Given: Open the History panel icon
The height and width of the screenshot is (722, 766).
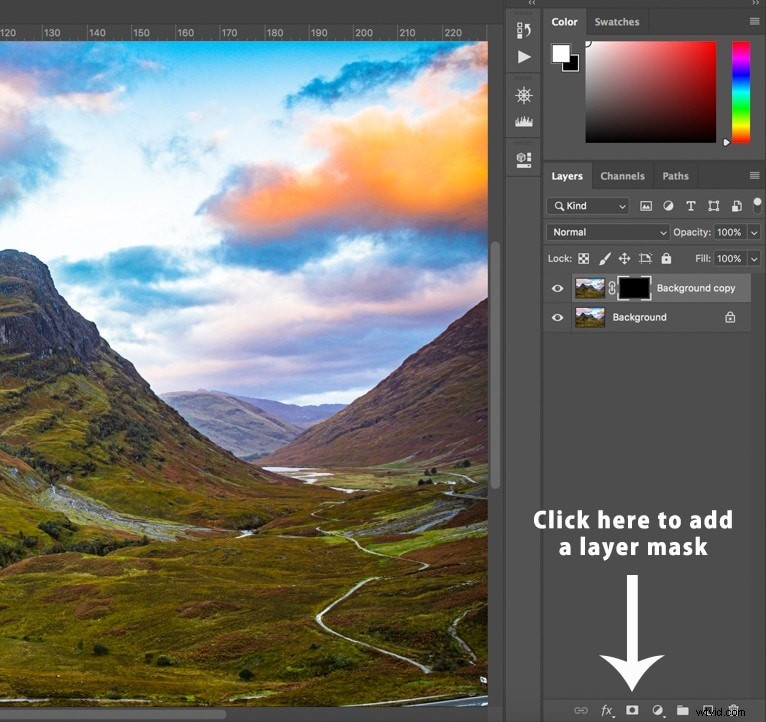Looking at the screenshot, I should pos(524,30).
